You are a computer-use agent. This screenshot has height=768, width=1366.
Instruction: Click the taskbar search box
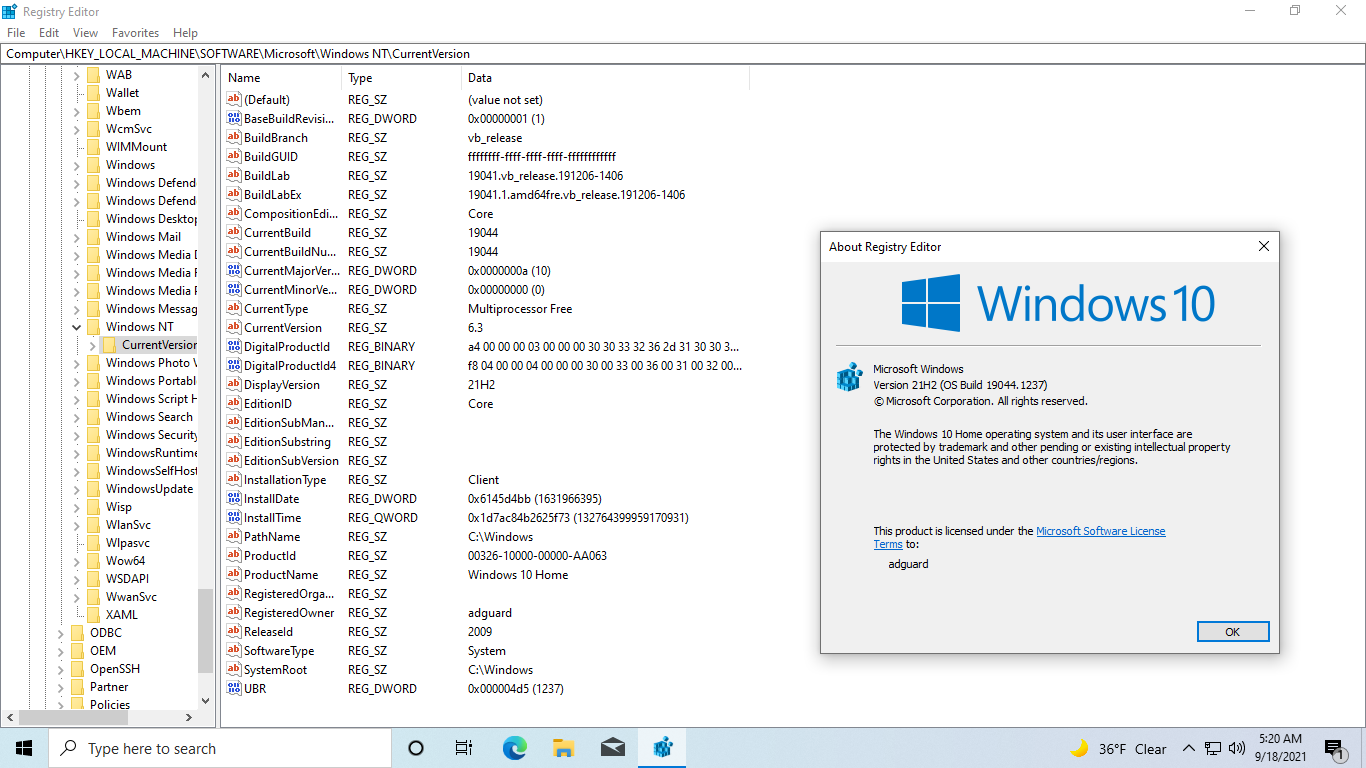(220, 748)
